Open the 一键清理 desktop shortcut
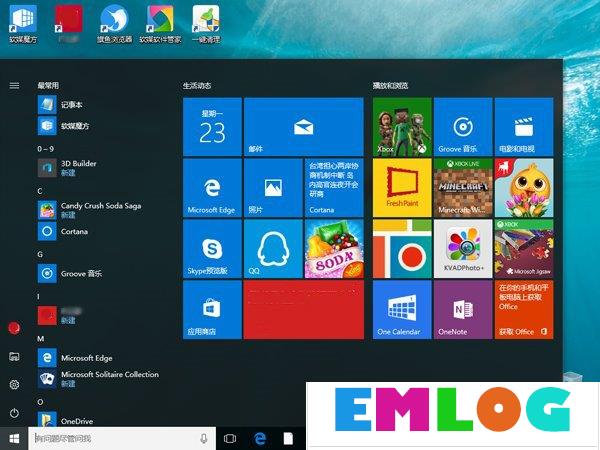 [x=206, y=23]
